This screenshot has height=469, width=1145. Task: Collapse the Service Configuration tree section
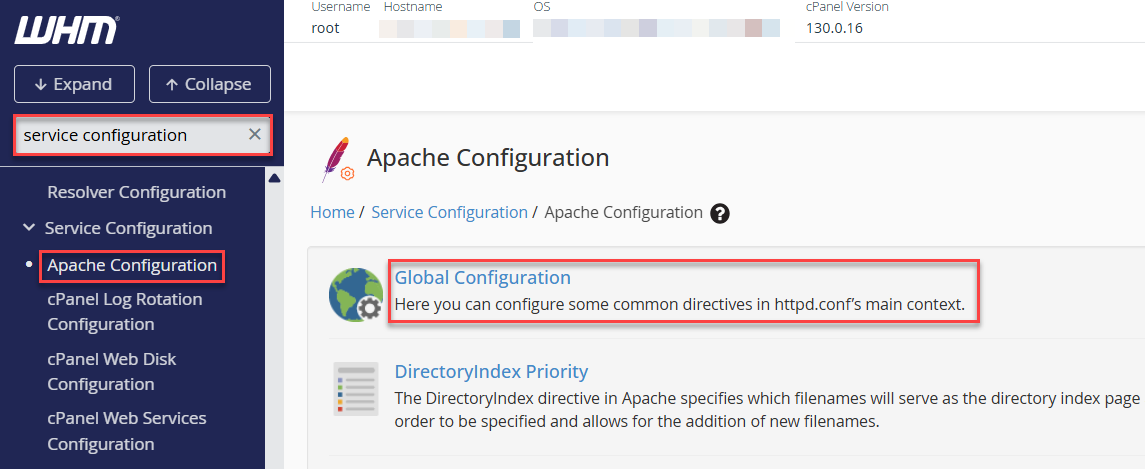point(28,228)
